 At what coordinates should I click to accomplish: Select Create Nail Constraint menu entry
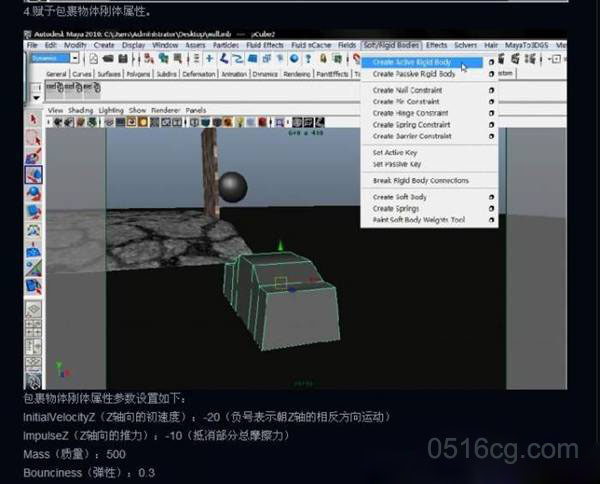(x=408, y=90)
